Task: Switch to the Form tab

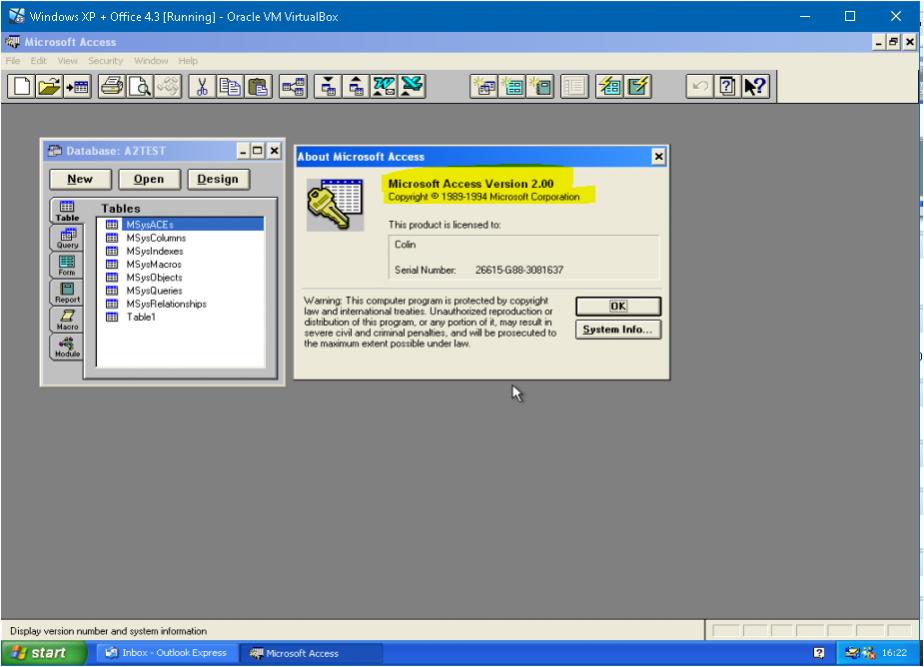Action: [67, 265]
